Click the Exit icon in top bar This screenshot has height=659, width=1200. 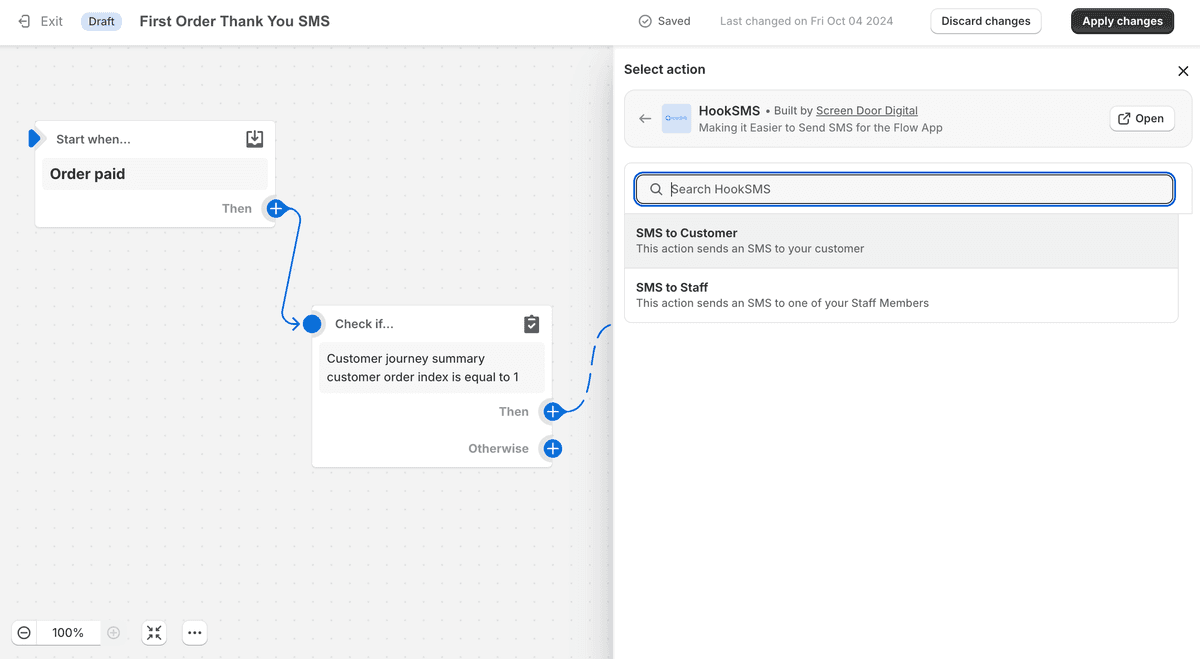[25, 21]
